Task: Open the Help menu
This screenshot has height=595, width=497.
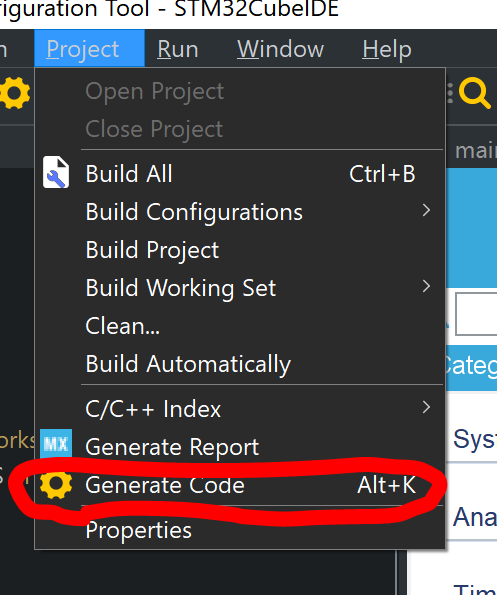Action: coord(387,49)
